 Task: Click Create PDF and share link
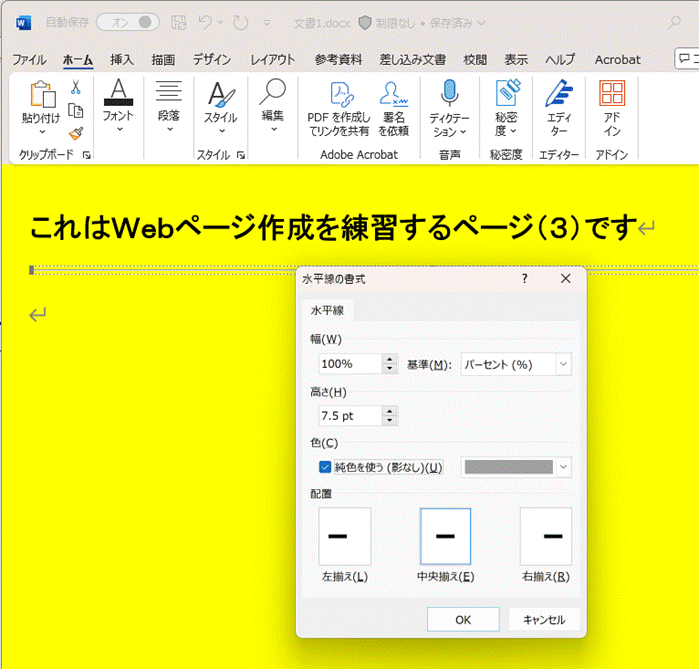pyautogui.click(x=338, y=108)
